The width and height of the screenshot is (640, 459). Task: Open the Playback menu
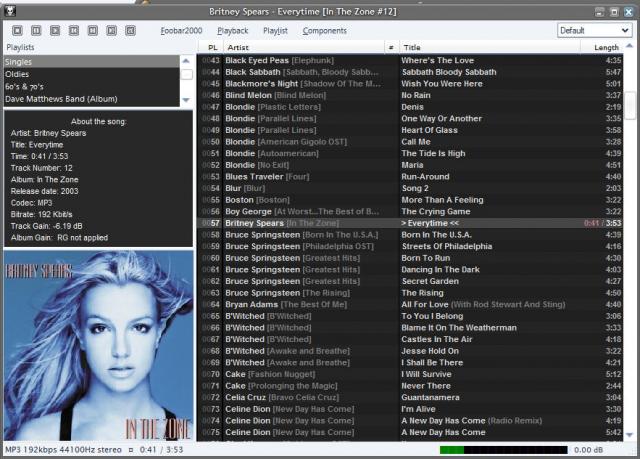233,31
